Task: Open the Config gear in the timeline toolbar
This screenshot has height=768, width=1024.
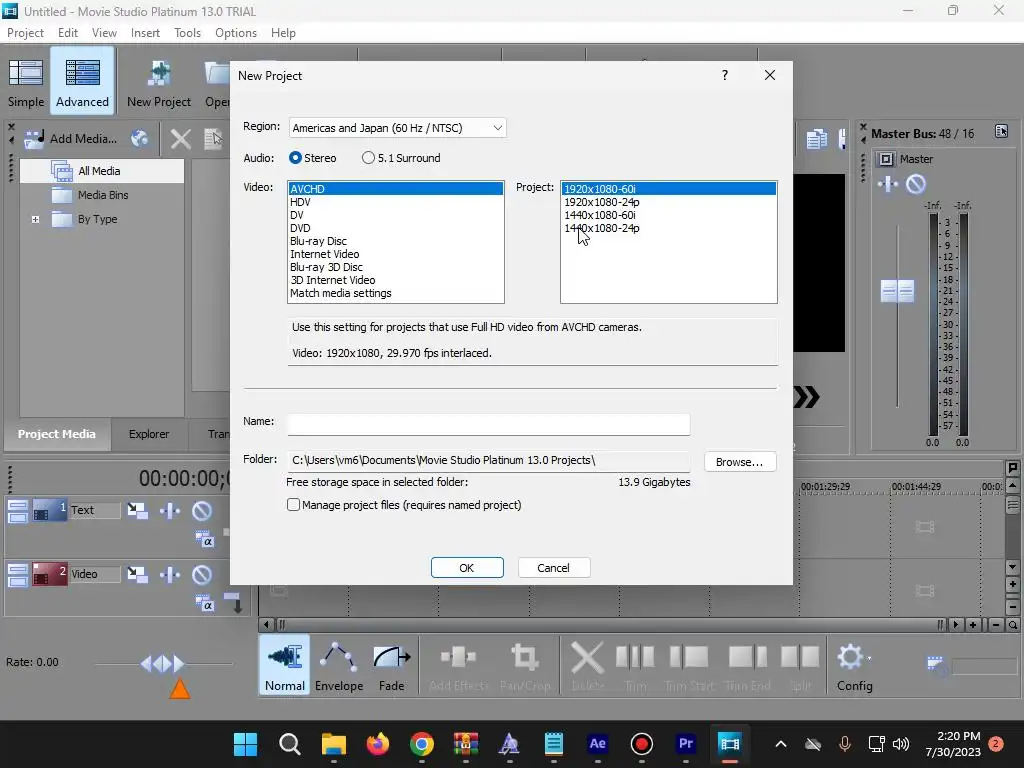Action: click(854, 666)
